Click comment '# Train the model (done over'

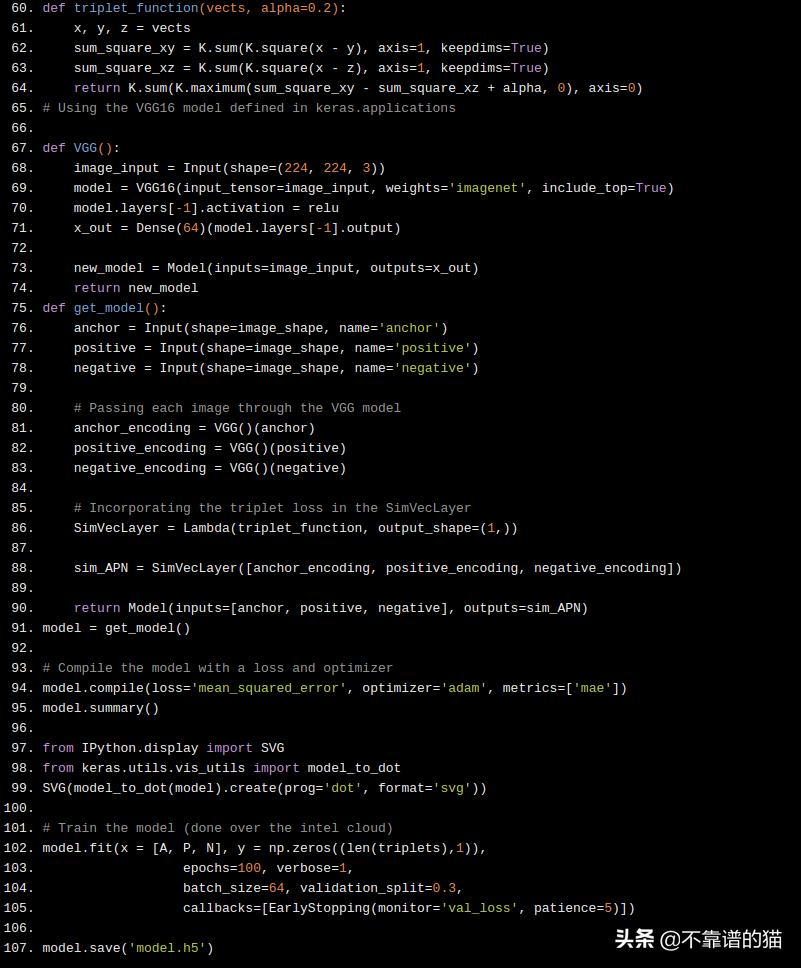click(x=217, y=828)
